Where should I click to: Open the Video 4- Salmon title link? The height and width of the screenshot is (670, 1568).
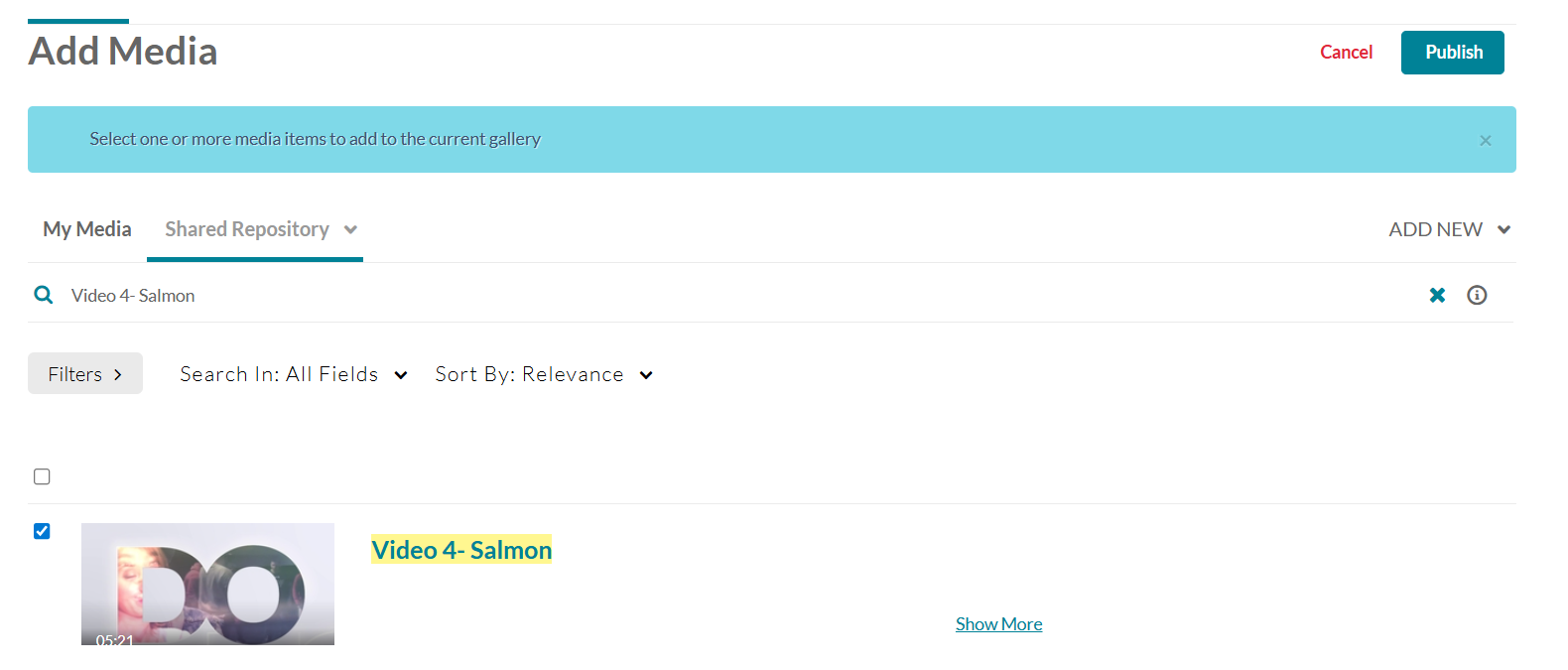(460, 549)
